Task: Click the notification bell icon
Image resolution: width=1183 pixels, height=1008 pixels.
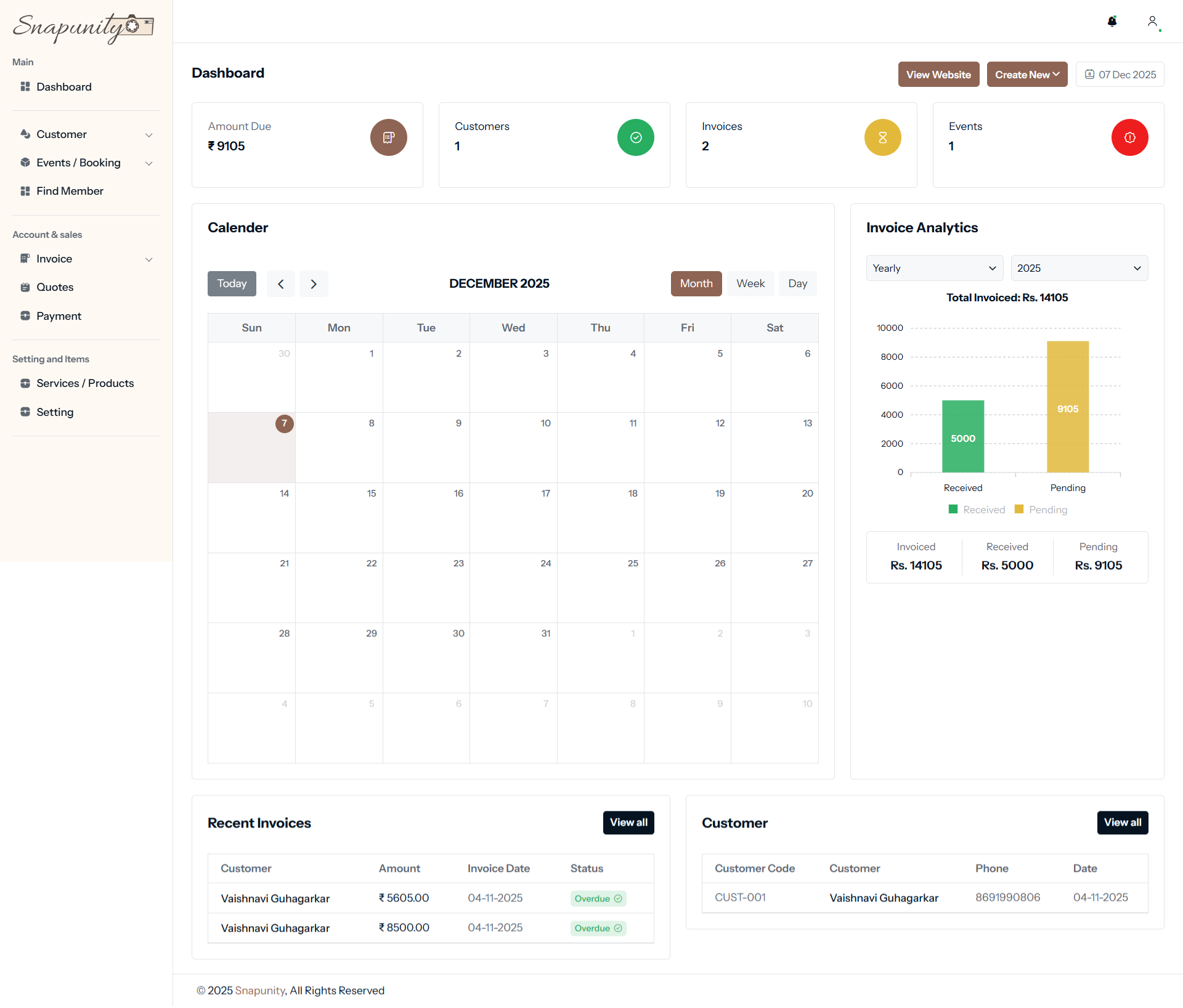Action: click(1112, 22)
